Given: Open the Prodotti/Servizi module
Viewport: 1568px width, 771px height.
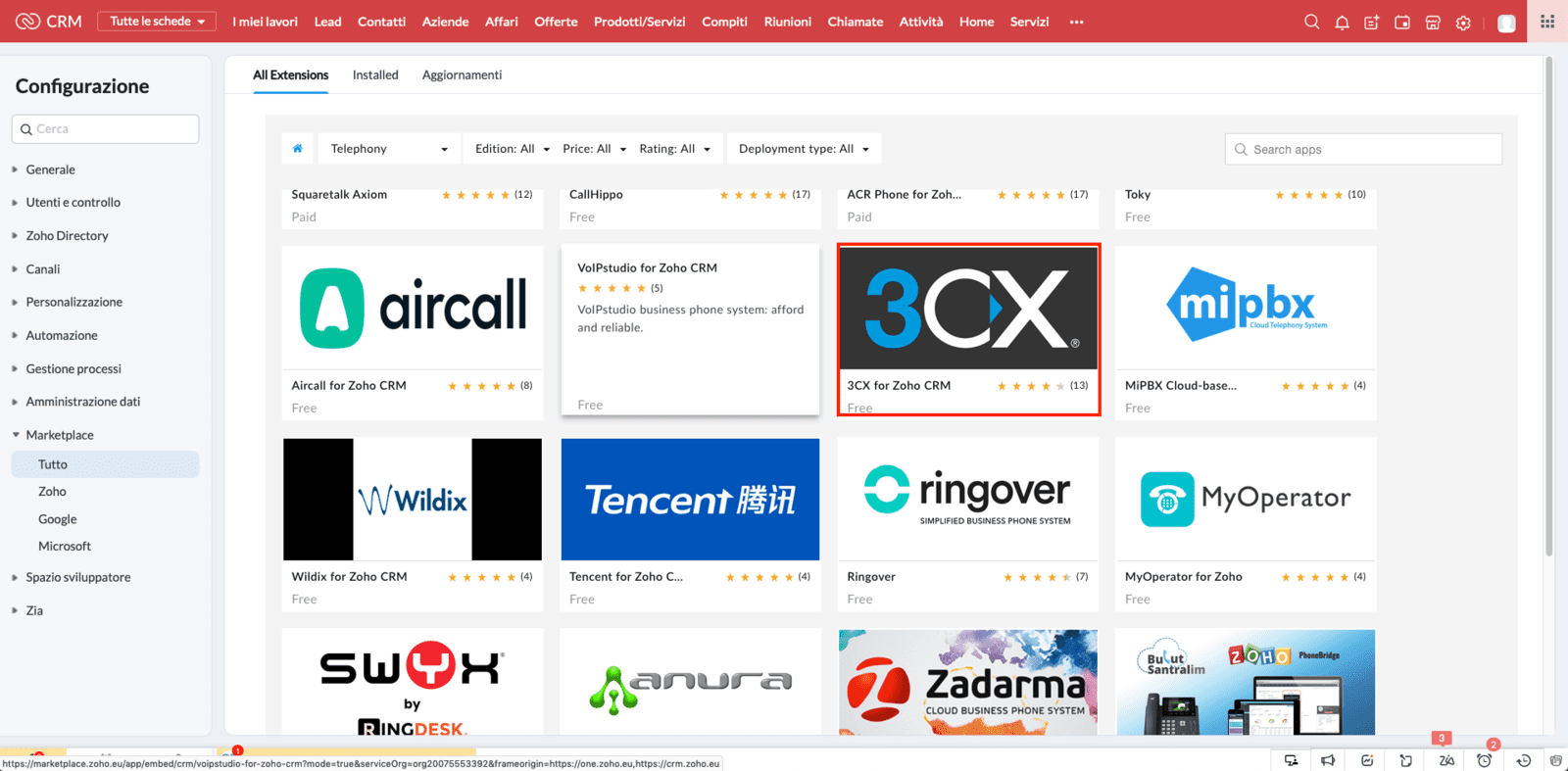Looking at the screenshot, I should pos(639,22).
